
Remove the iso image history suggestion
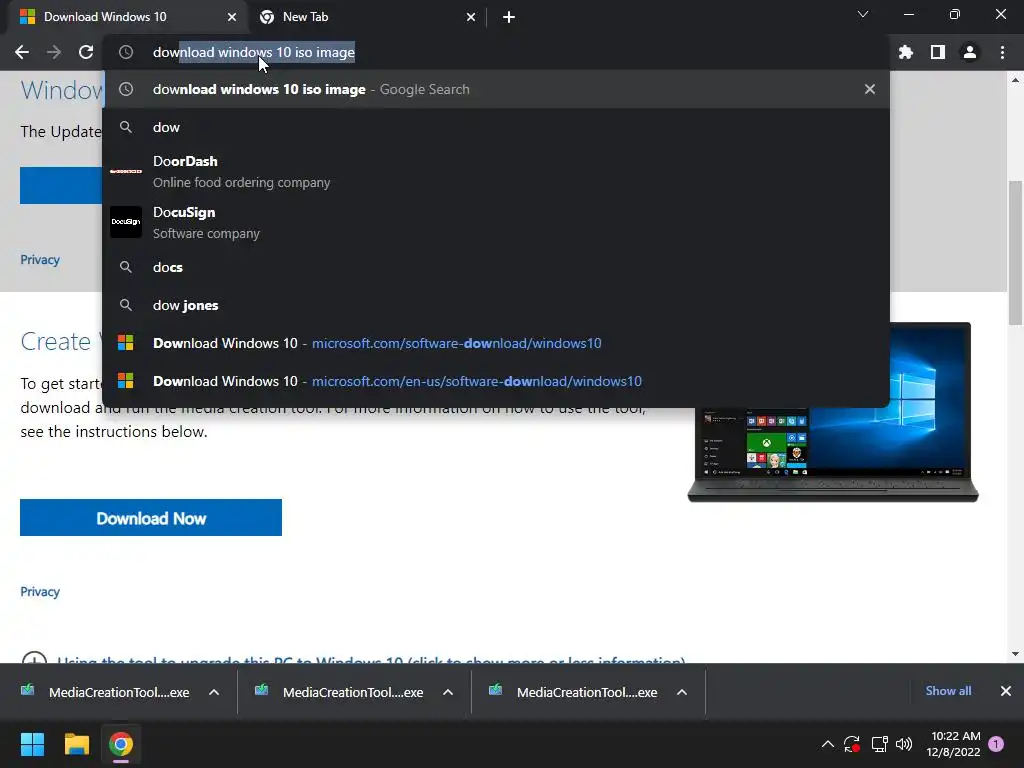pyautogui.click(x=869, y=89)
